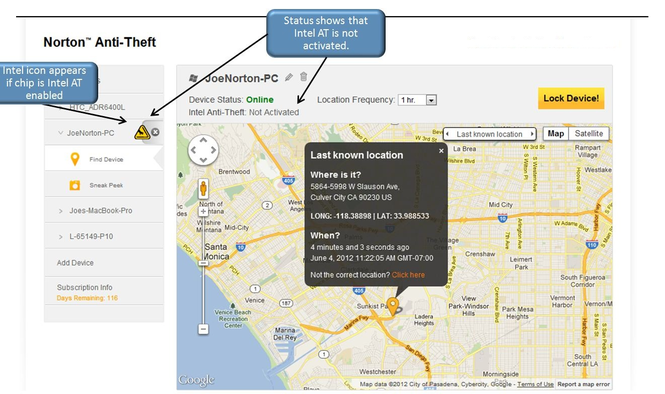Click the Sneak Peek camera icon
The width and height of the screenshot is (665, 394).
pyautogui.click(x=75, y=185)
